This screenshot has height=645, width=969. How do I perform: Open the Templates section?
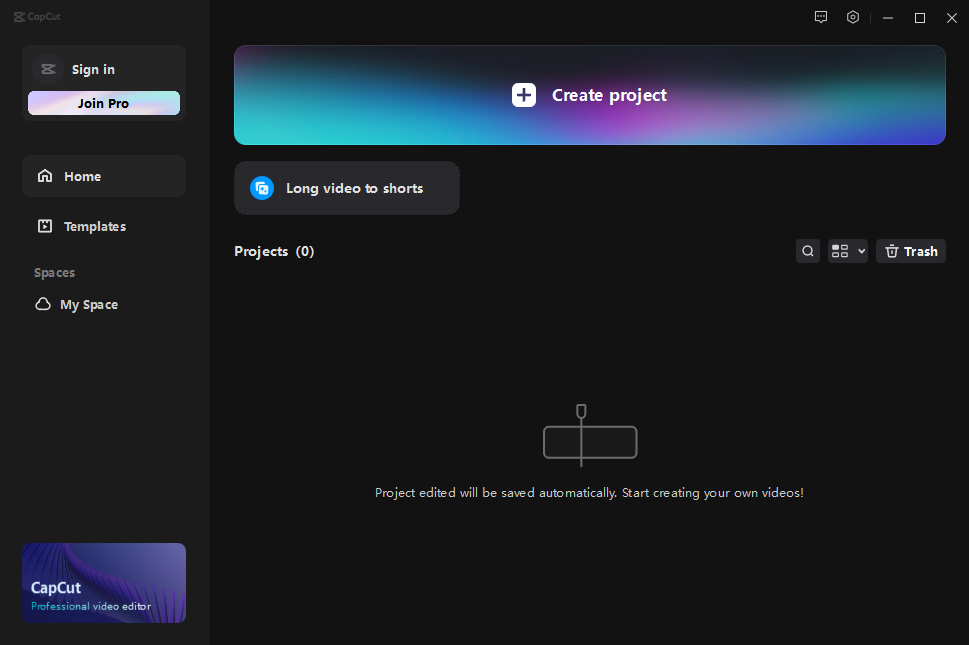[x=104, y=226]
